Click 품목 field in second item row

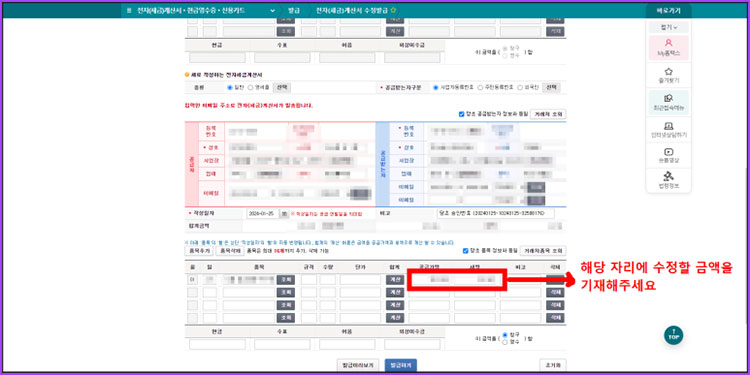[249, 292]
